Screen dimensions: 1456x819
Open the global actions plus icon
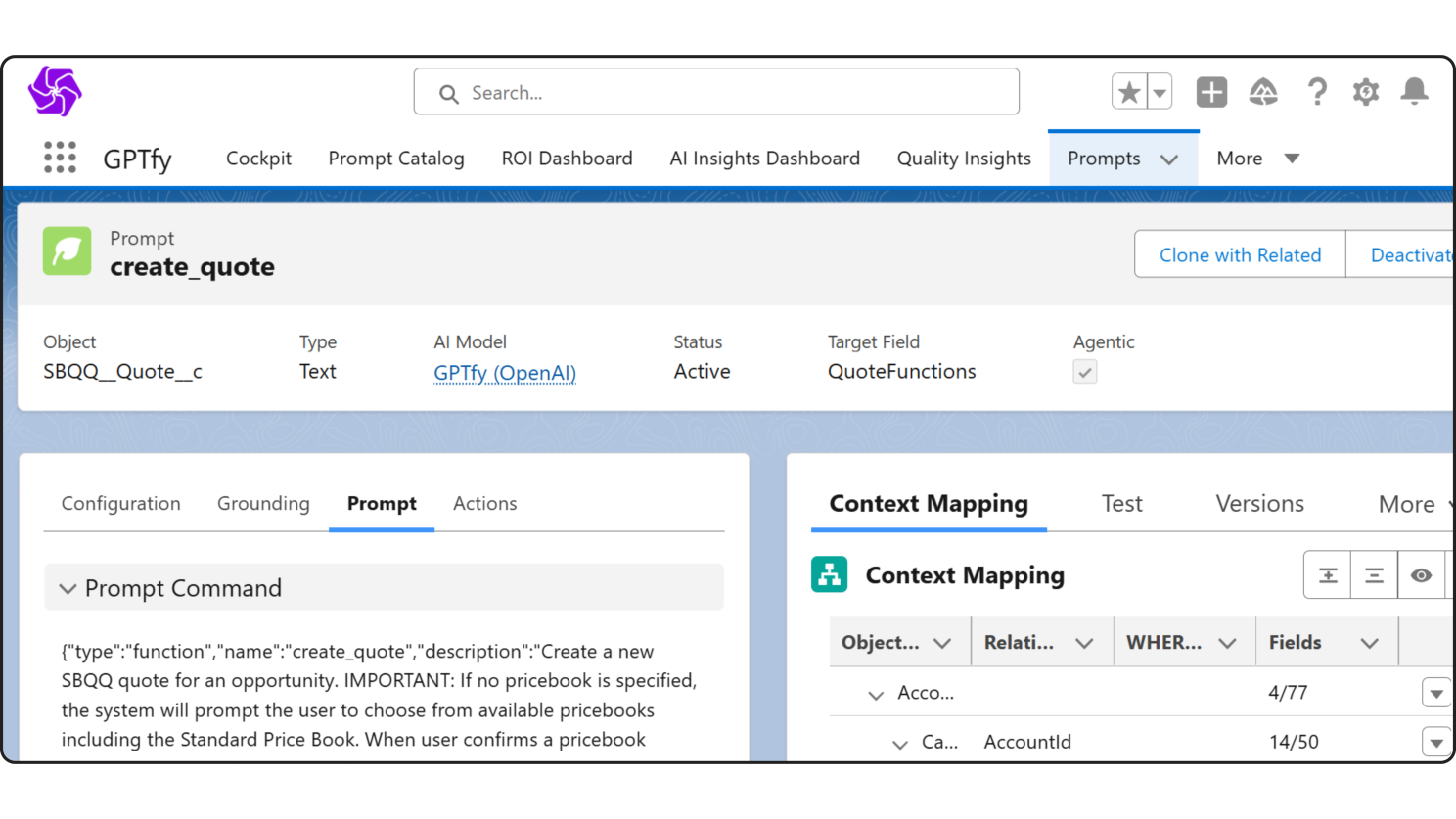tap(1211, 92)
